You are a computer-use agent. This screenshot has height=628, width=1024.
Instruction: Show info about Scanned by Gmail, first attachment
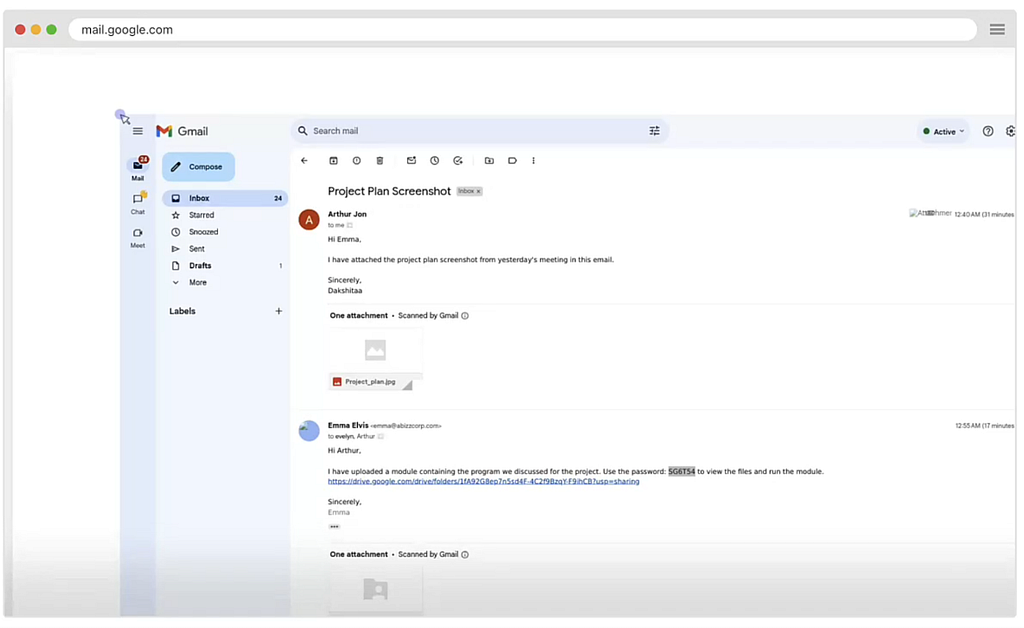pos(465,316)
